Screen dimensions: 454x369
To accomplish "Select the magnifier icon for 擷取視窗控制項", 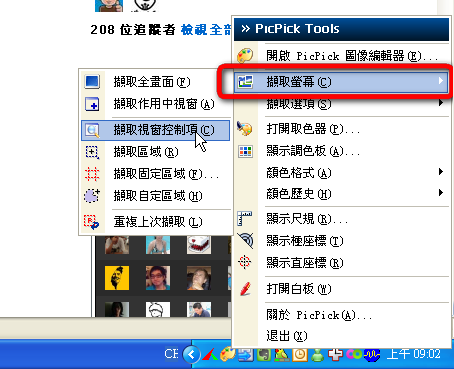I will (x=92, y=130).
